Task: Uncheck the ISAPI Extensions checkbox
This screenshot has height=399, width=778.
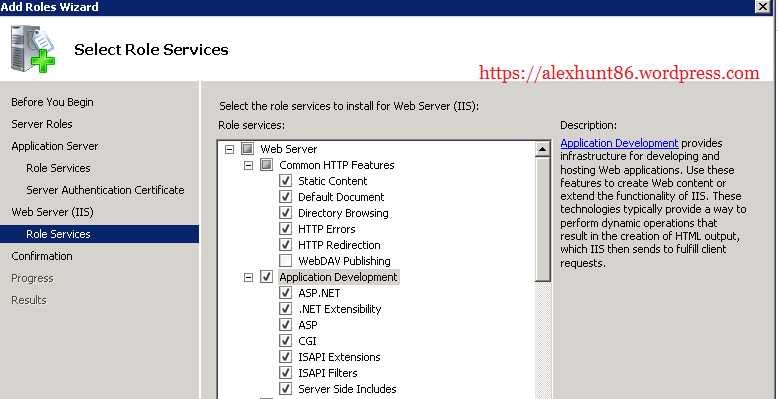Action: (x=285, y=357)
